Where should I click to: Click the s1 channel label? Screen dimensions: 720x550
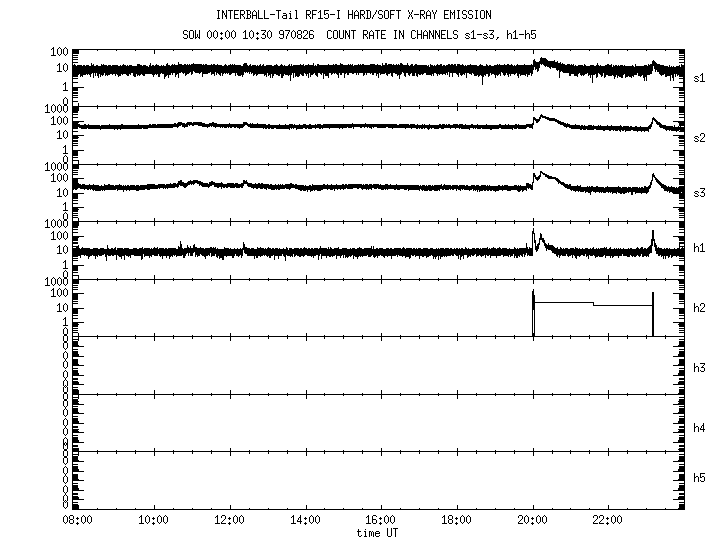click(x=699, y=79)
